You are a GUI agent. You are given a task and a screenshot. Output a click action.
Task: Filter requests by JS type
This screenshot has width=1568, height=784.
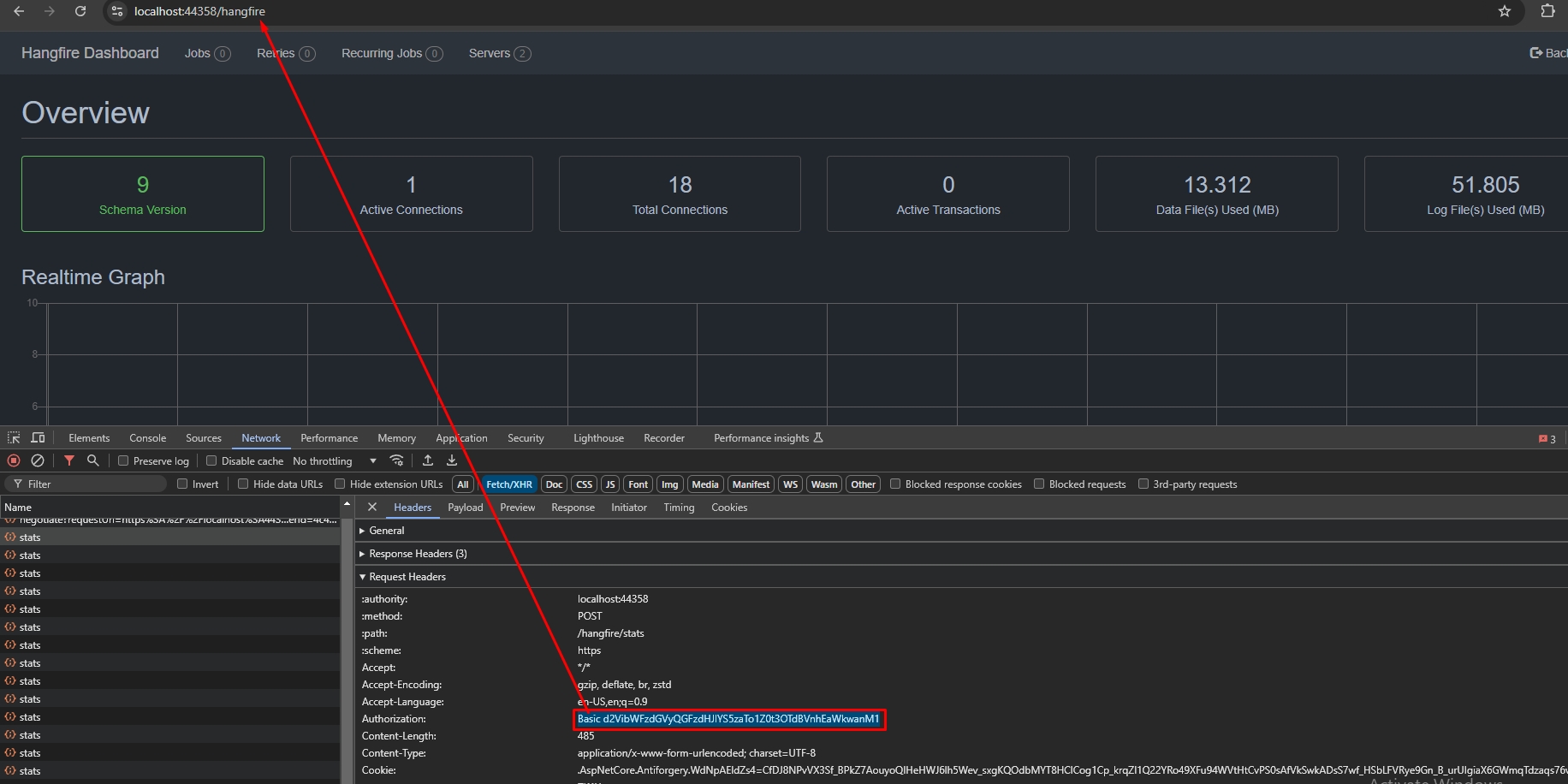coord(610,484)
